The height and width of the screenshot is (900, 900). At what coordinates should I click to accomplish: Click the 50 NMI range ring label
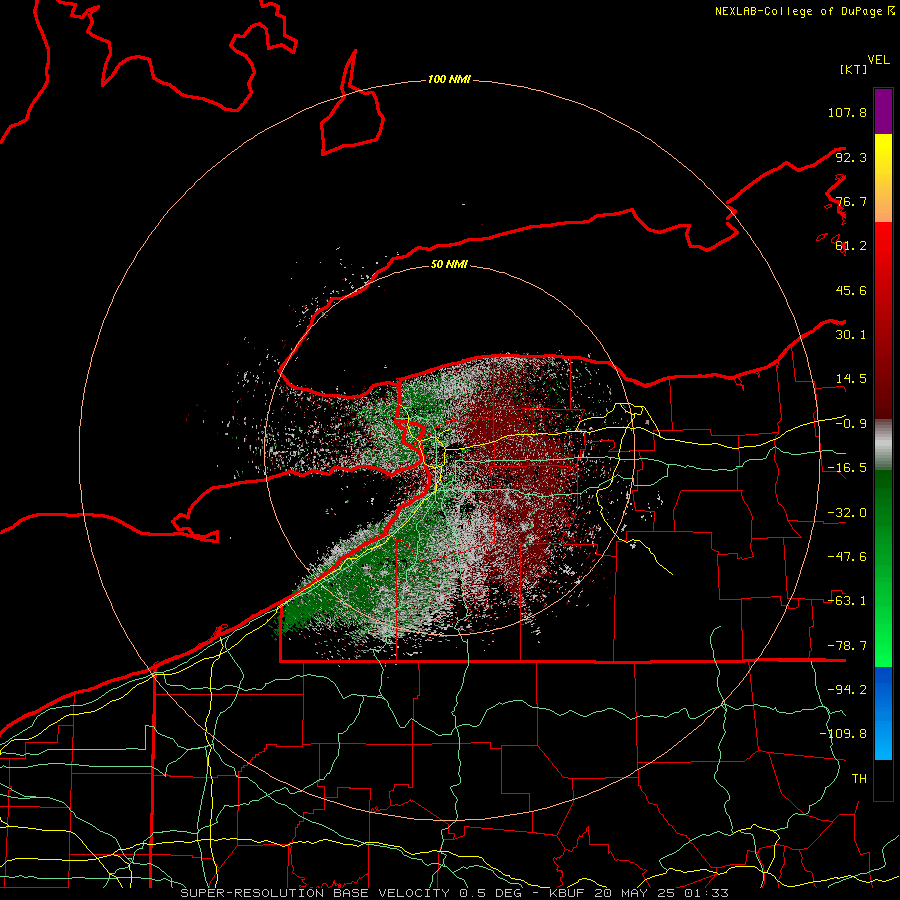[x=449, y=265]
